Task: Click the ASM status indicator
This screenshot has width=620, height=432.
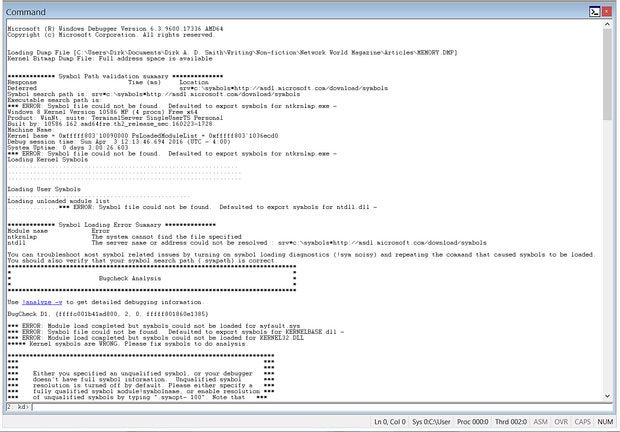Action: pos(541,422)
